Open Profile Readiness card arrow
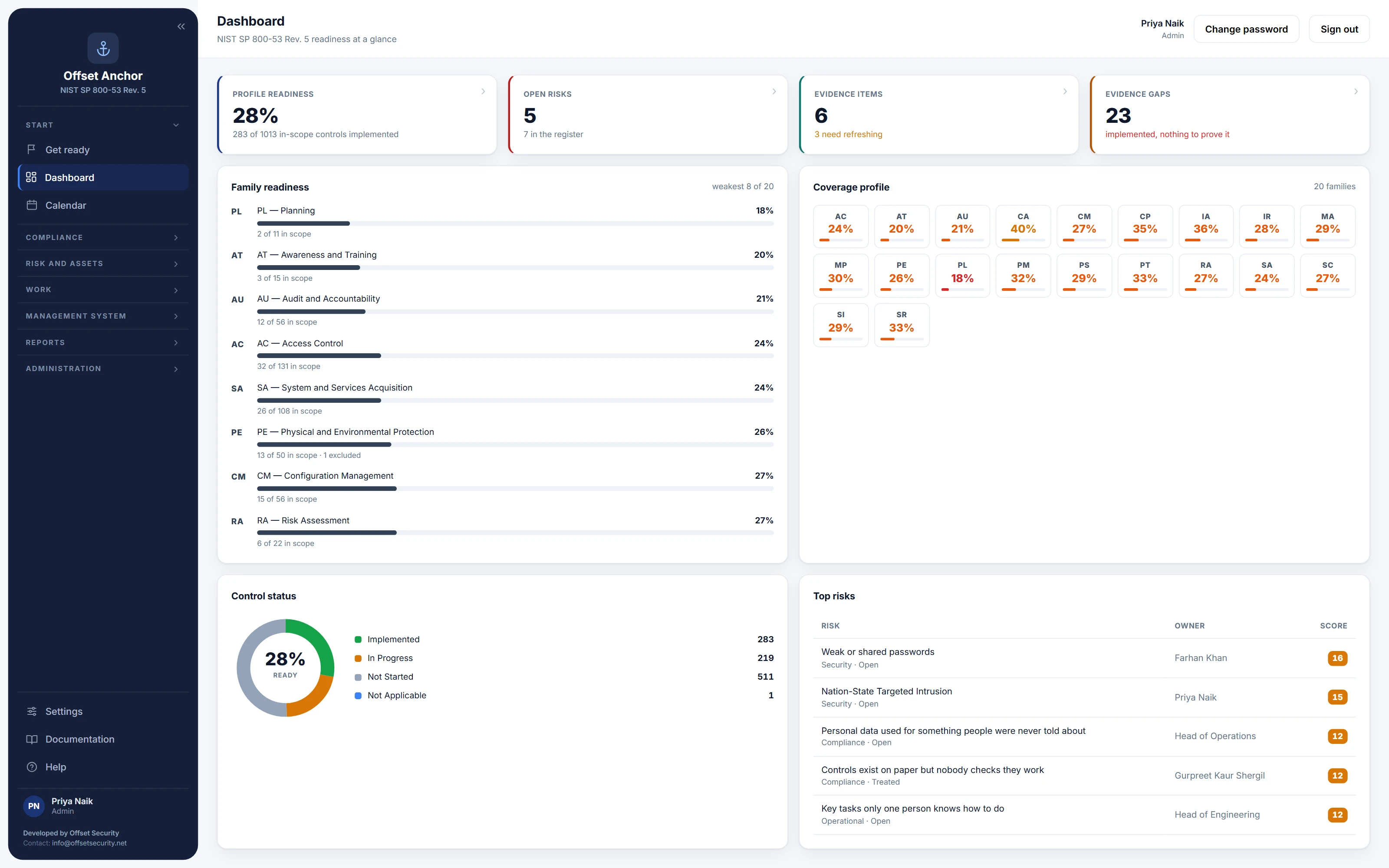Image resolution: width=1389 pixels, height=868 pixels. 483,91
